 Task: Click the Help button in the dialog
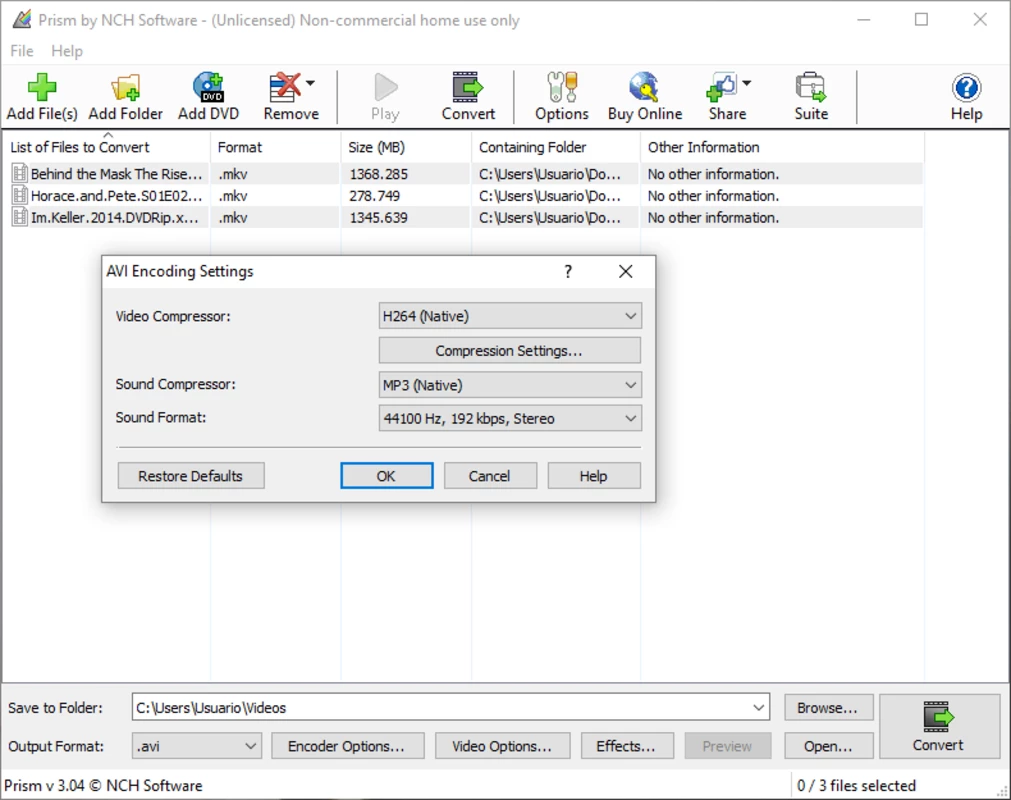pos(594,476)
